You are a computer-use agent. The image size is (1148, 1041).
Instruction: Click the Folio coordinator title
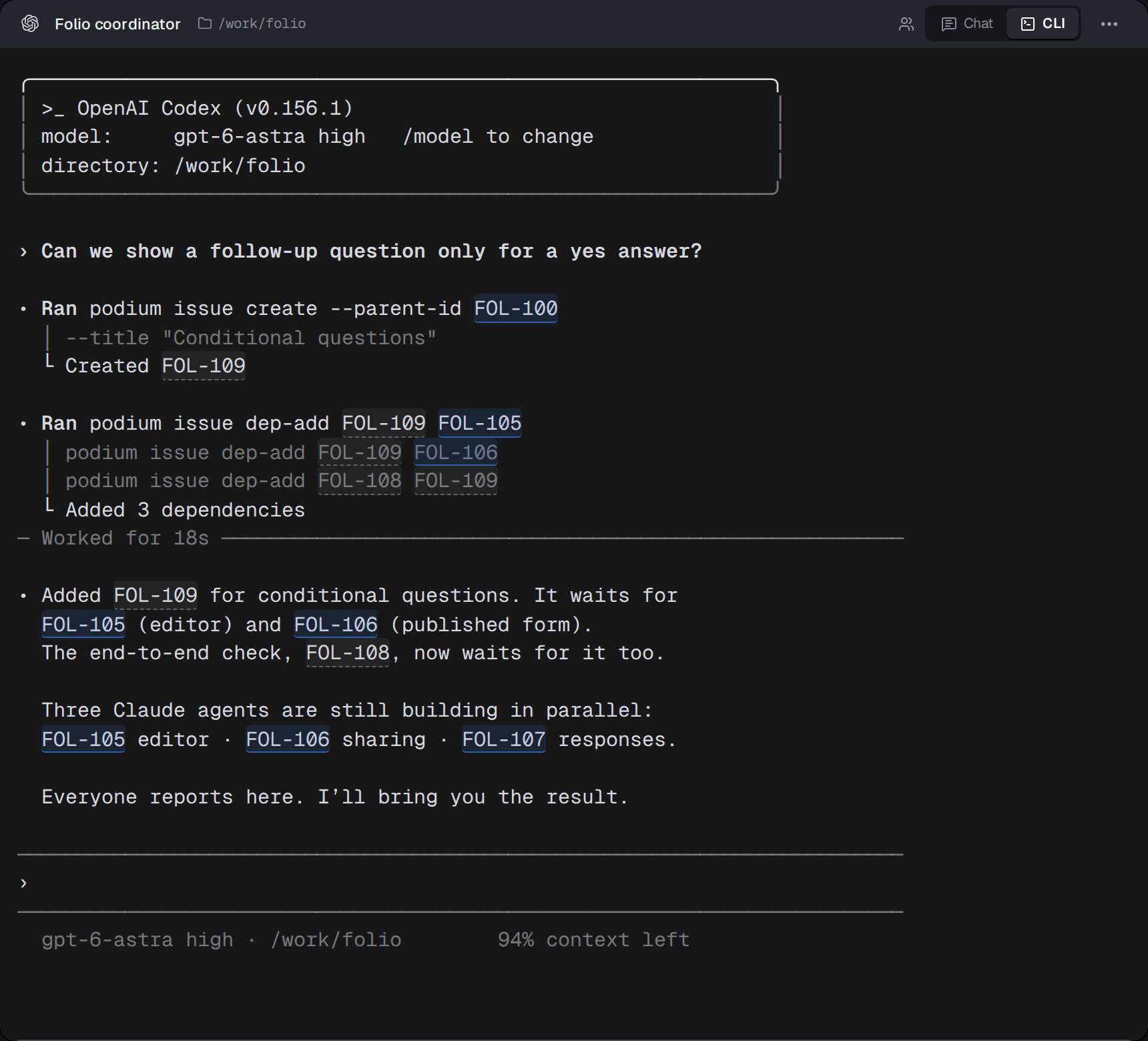click(x=117, y=24)
